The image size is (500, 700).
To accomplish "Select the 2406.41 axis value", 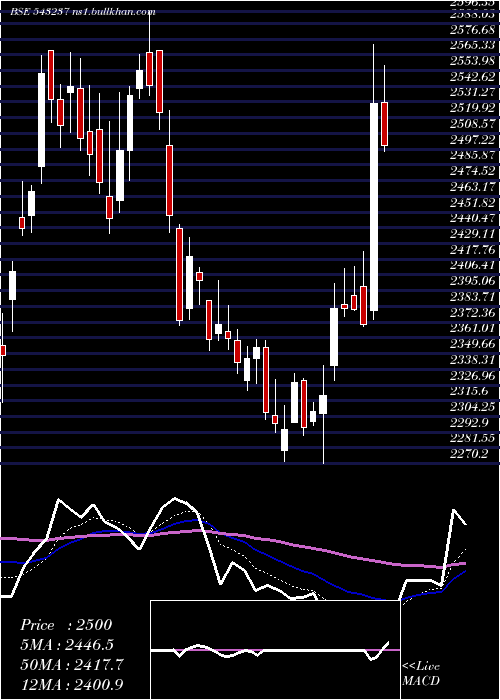I will (x=474, y=266).
